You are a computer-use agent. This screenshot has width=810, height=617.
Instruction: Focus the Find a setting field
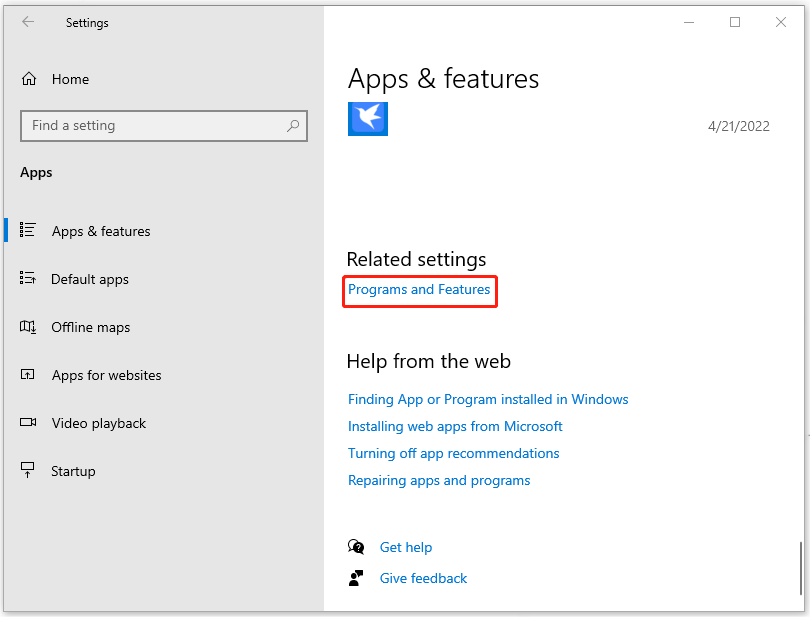(164, 126)
